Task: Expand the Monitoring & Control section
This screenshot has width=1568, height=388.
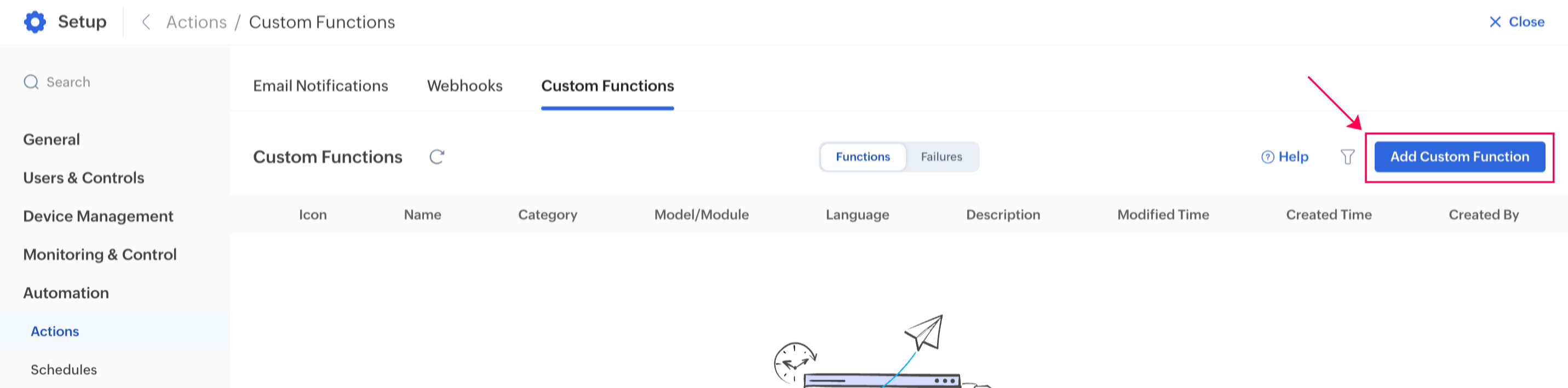Action: click(x=100, y=255)
